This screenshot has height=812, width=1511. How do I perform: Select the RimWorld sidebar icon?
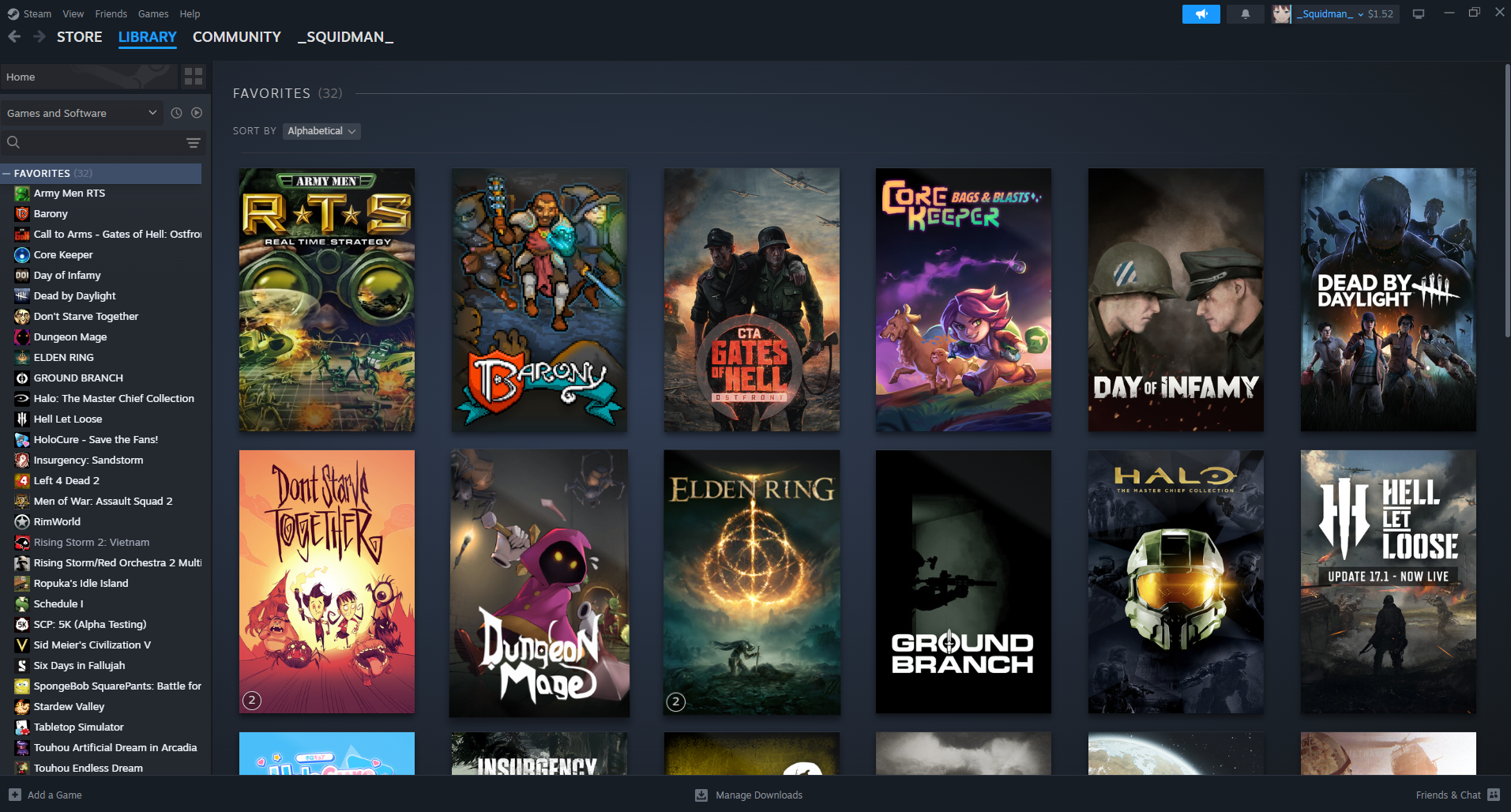click(22, 522)
